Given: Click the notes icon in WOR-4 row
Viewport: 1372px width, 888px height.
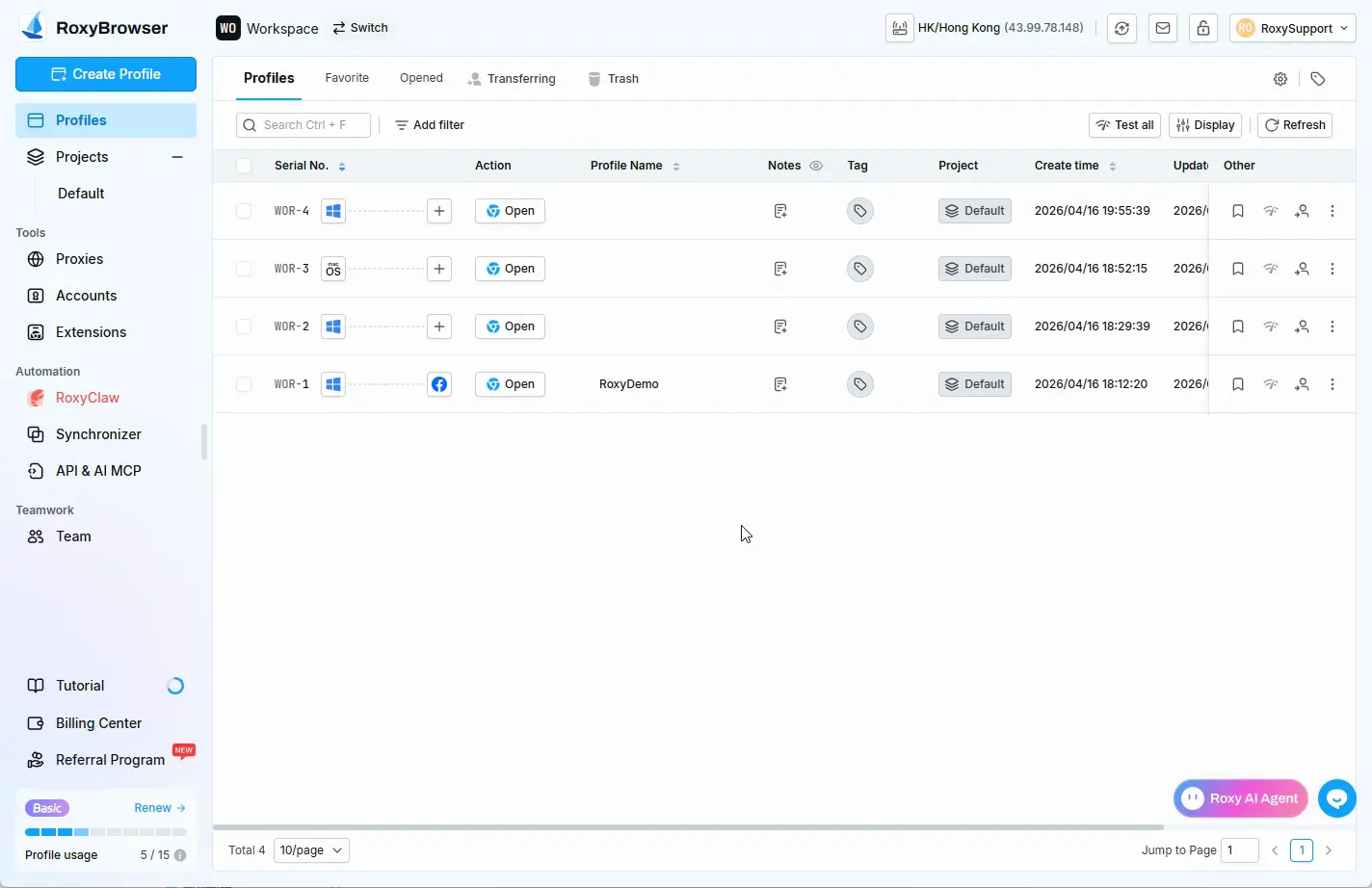Looking at the screenshot, I should (780, 211).
